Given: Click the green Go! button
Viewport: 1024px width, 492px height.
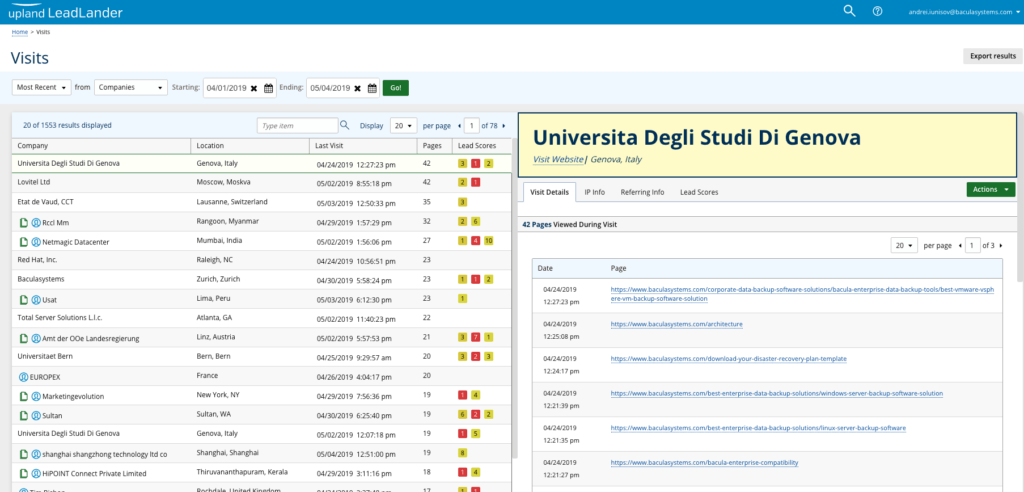Looking at the screenshot, I should click(x=396, y=88).
